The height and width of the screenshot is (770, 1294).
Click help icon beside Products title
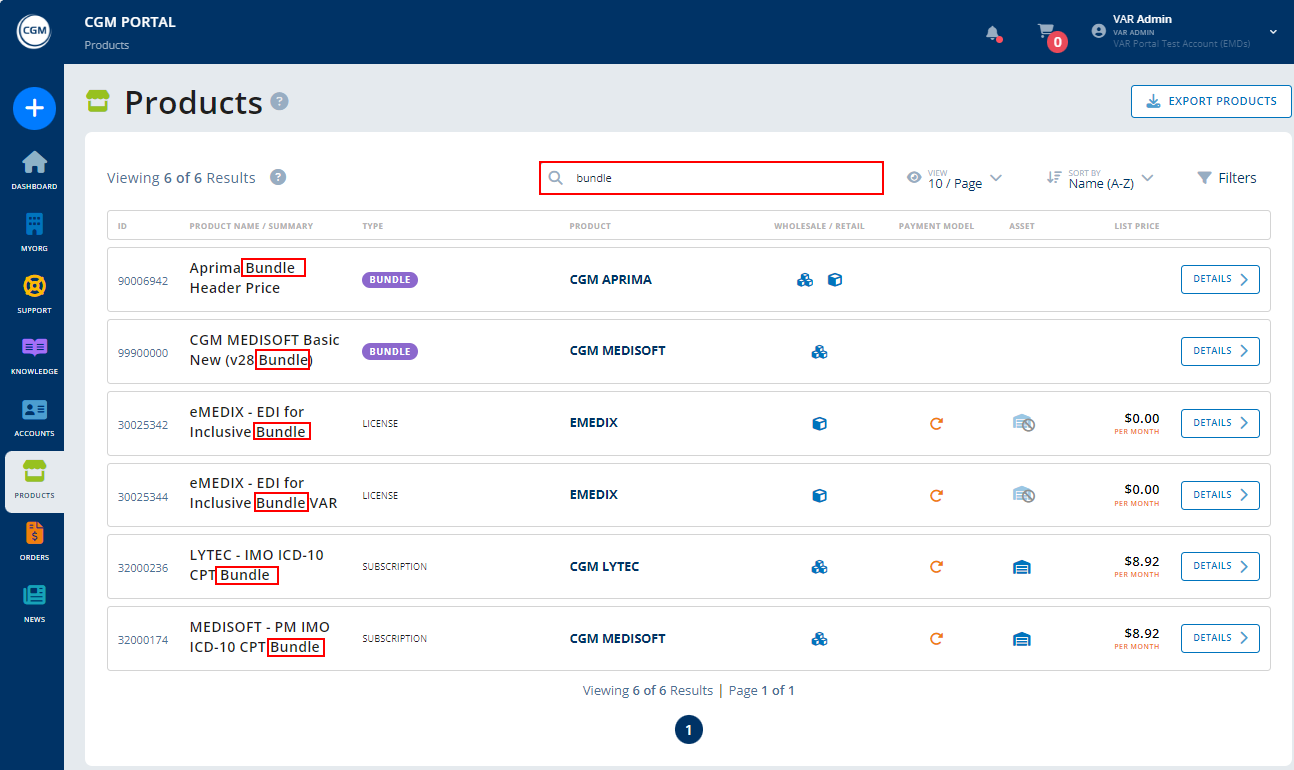coord(280,101)
